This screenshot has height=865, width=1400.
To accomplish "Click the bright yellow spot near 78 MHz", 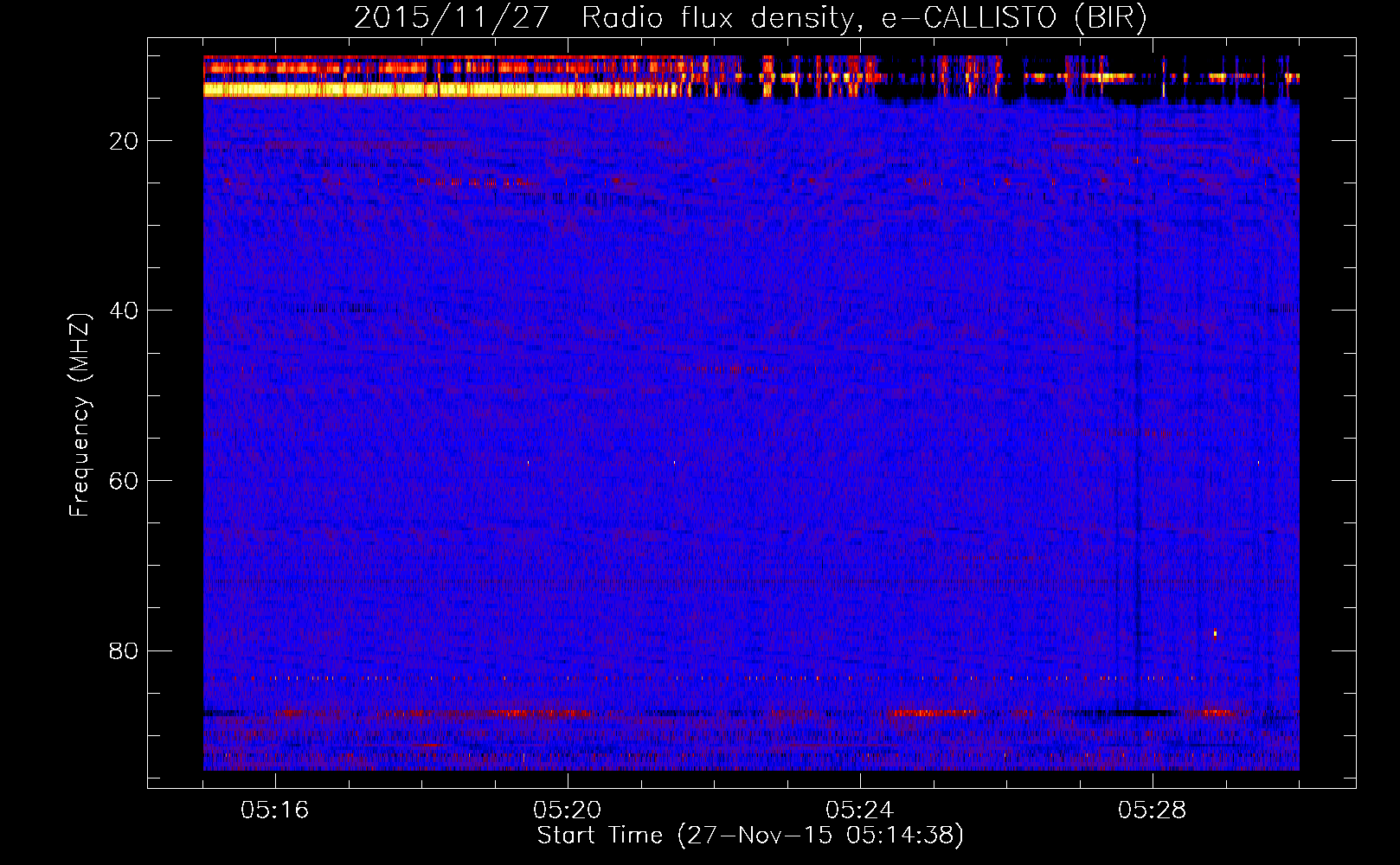I will 1215,634.
